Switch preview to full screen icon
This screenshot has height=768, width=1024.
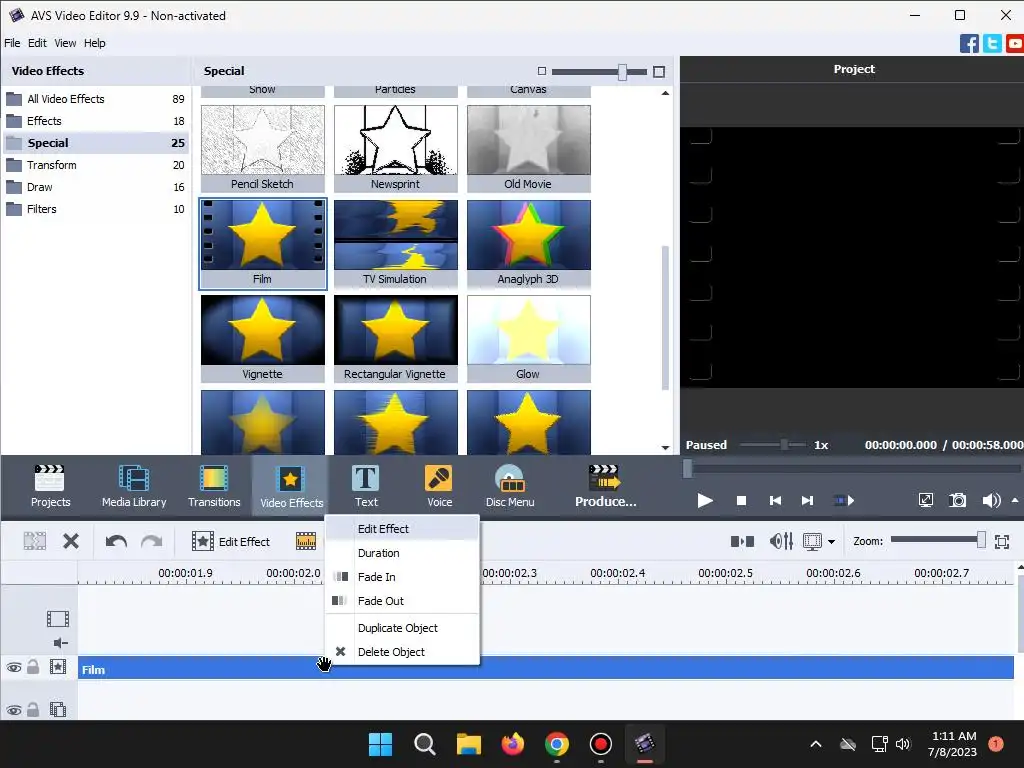(925, 500)
